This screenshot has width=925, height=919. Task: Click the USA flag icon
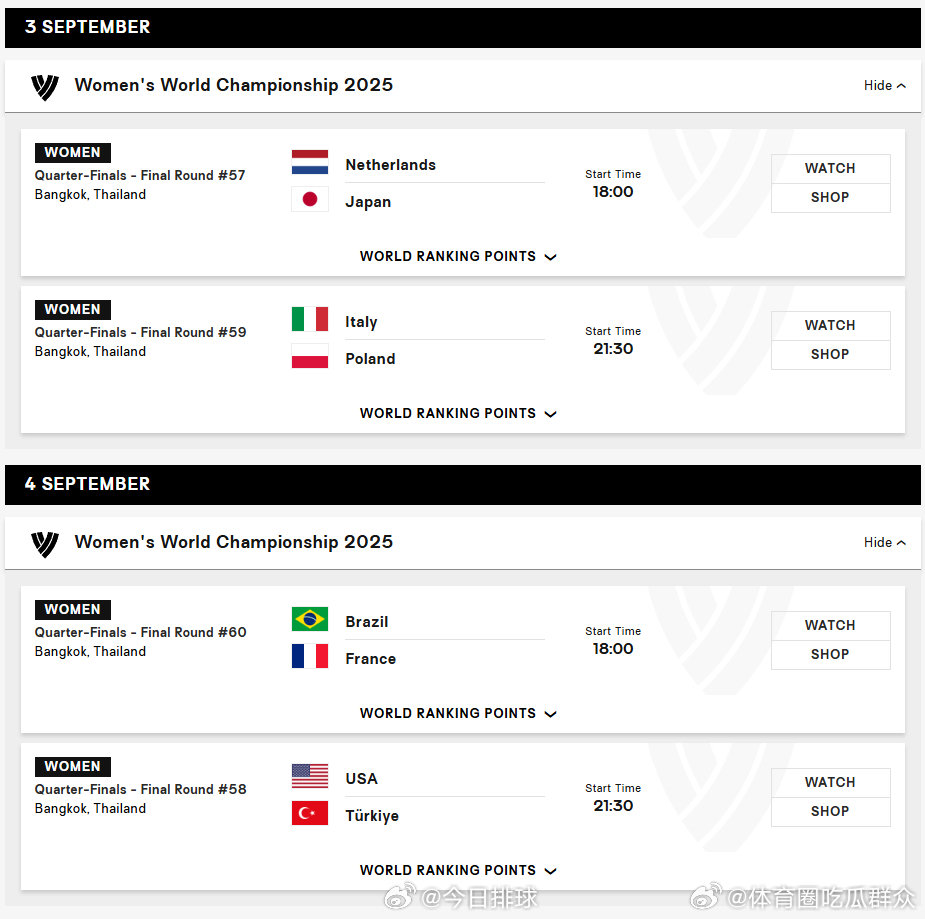point(310,776)
